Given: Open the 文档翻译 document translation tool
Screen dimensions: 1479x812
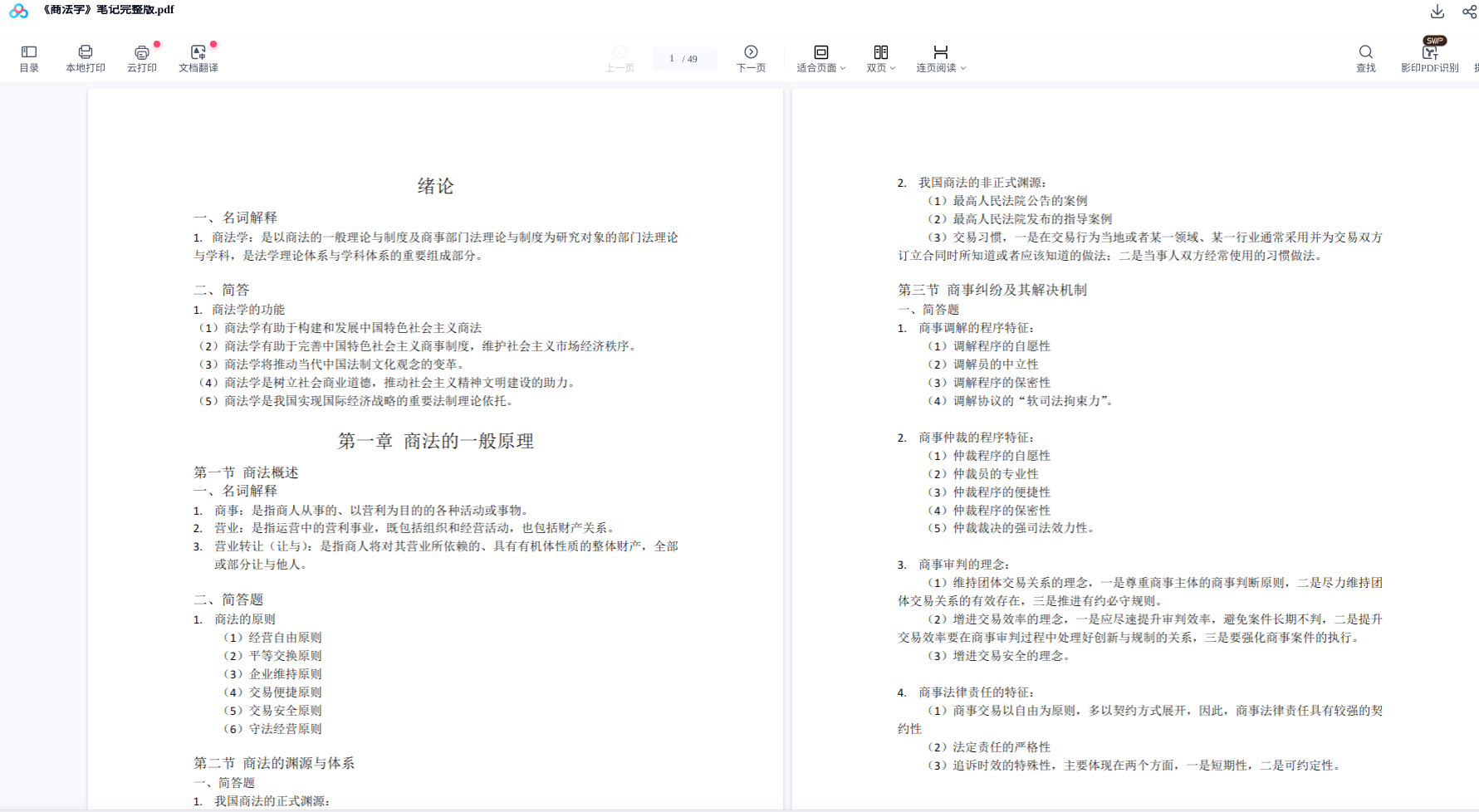Looking at the screenshot, I should click(x=198, y=58).
